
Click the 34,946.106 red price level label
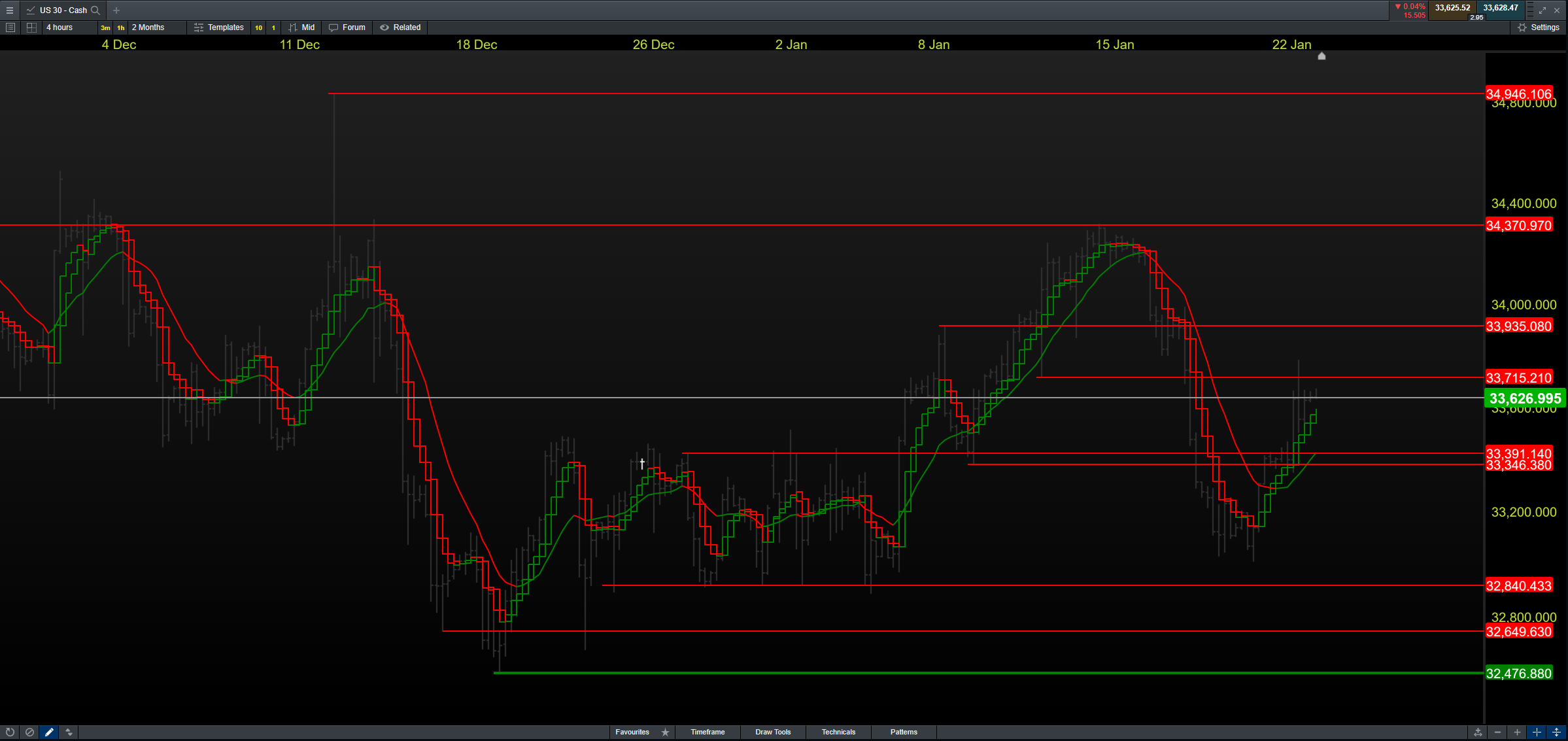pyautogui.click(x=1518, y=94)
